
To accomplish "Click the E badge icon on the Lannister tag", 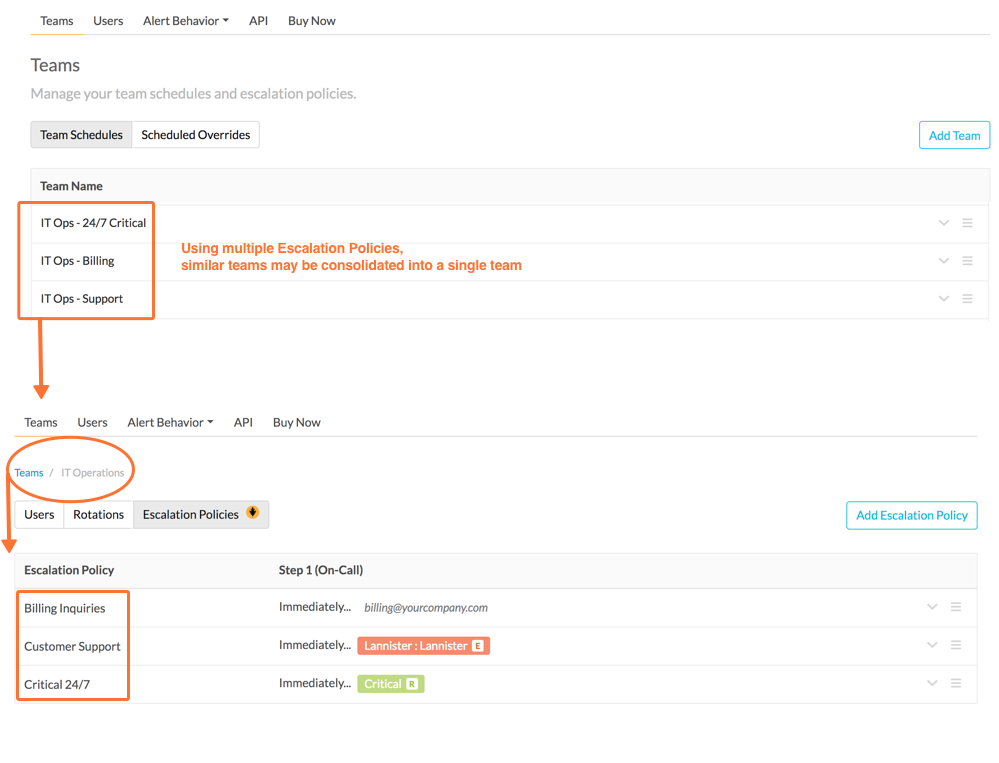I will tap(478, 646).
